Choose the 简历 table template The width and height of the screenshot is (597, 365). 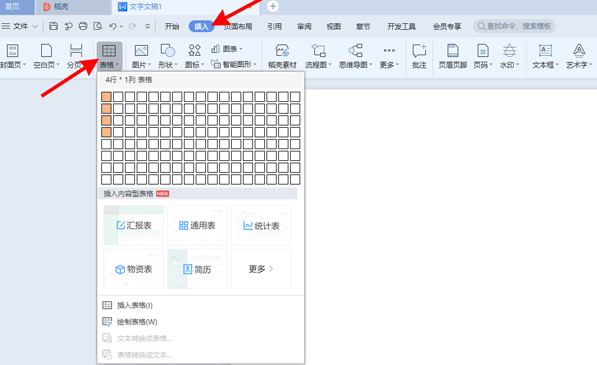[197, 269]
